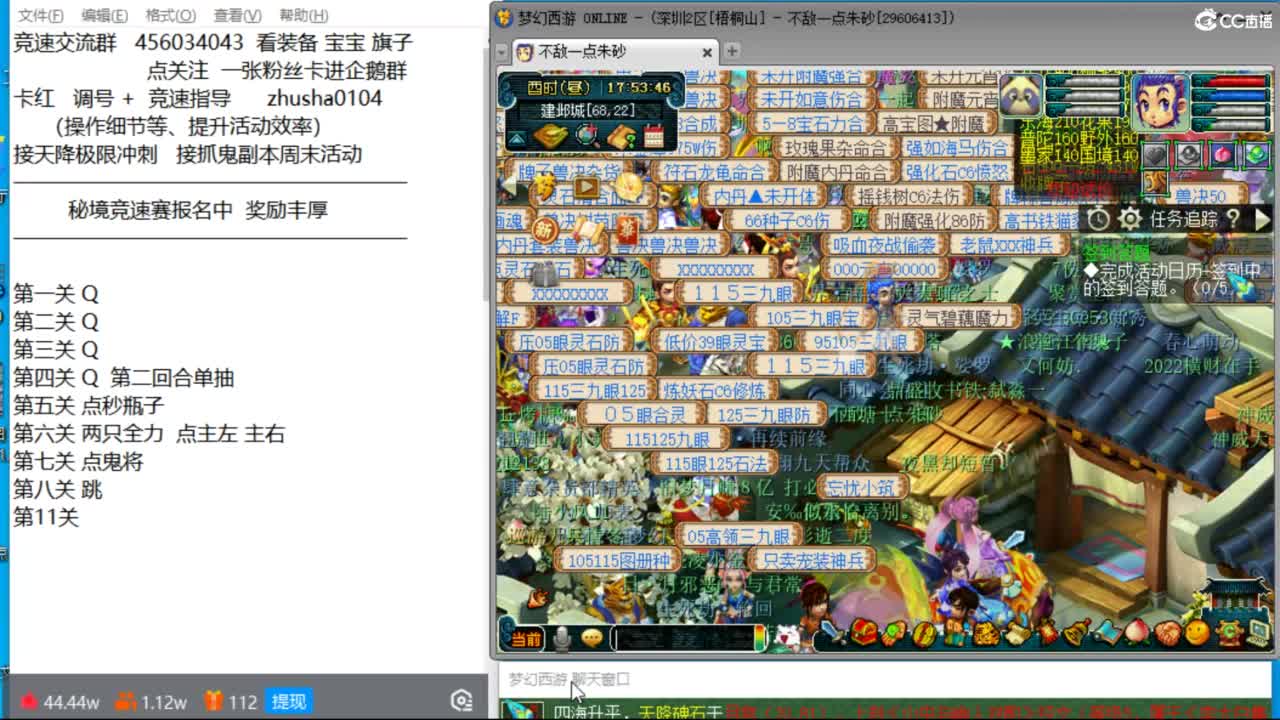Click the viewers count 1.12w icon
The height and width of the screenshot is (720, 1280).
coord(151,702)
